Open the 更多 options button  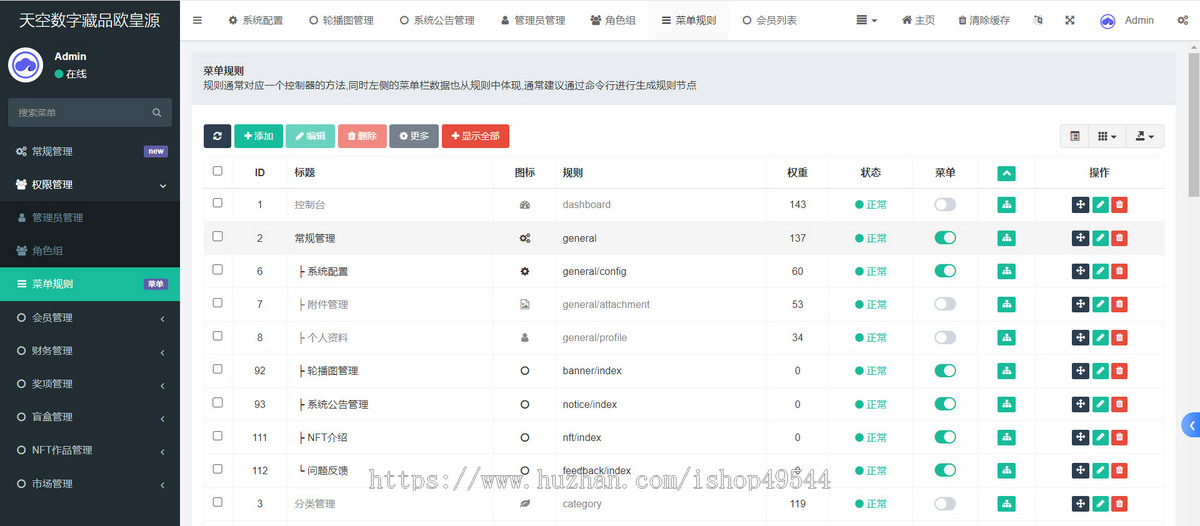click(x=414, y=136)
